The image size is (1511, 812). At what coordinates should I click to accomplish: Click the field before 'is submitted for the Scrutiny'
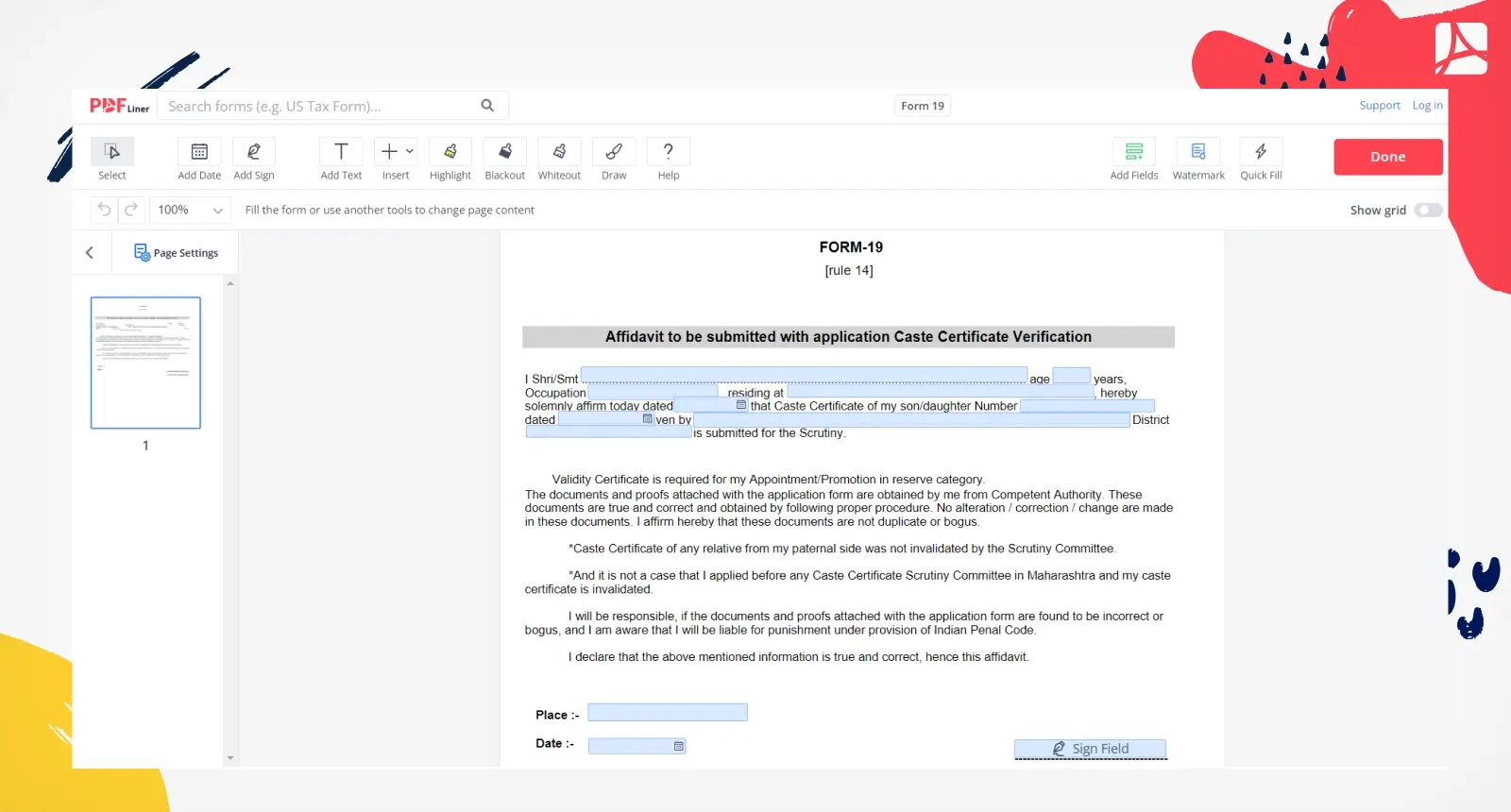(609, 432)
